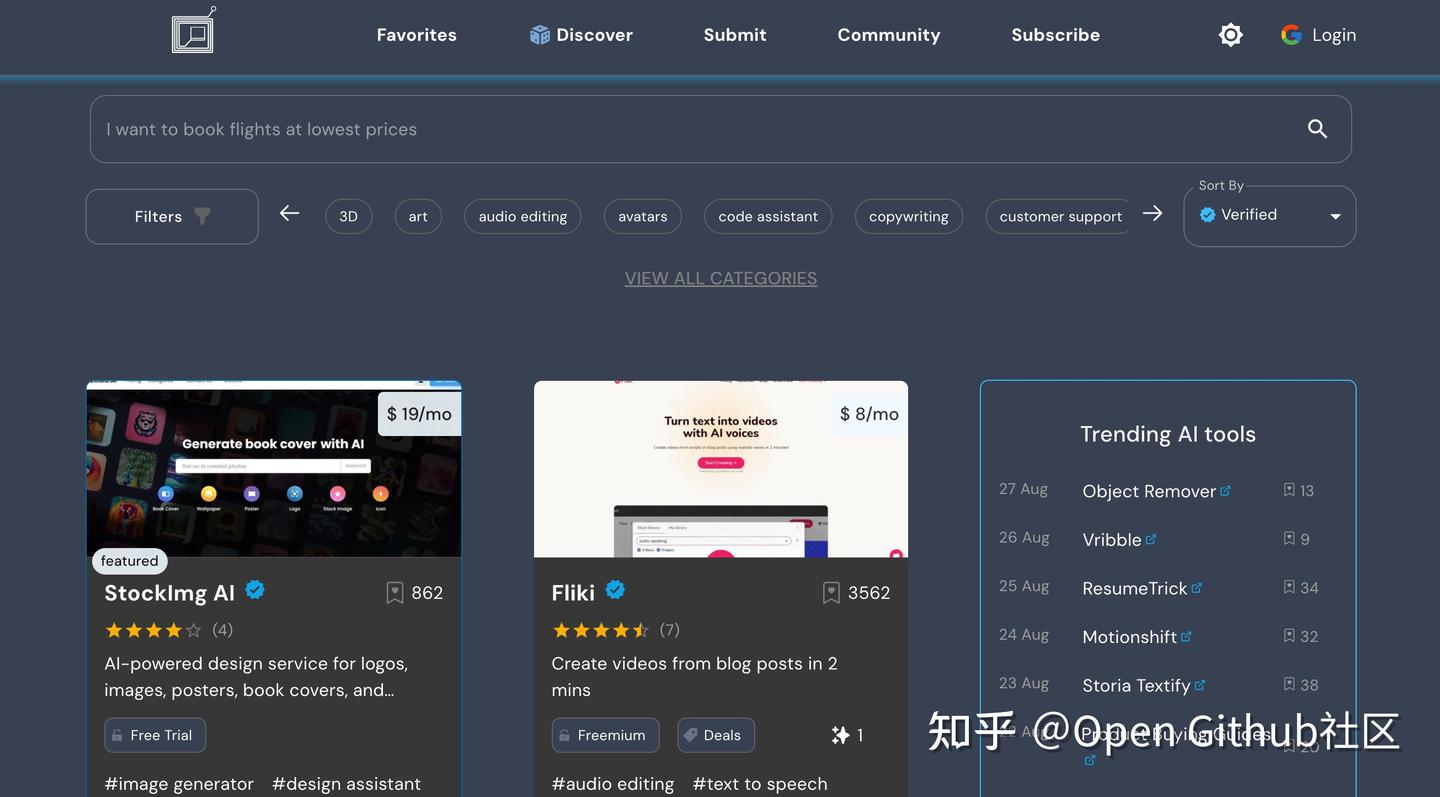Screen dimensions: 1440x797
Task: Open Vribble trending tool
Action: 1112,540
